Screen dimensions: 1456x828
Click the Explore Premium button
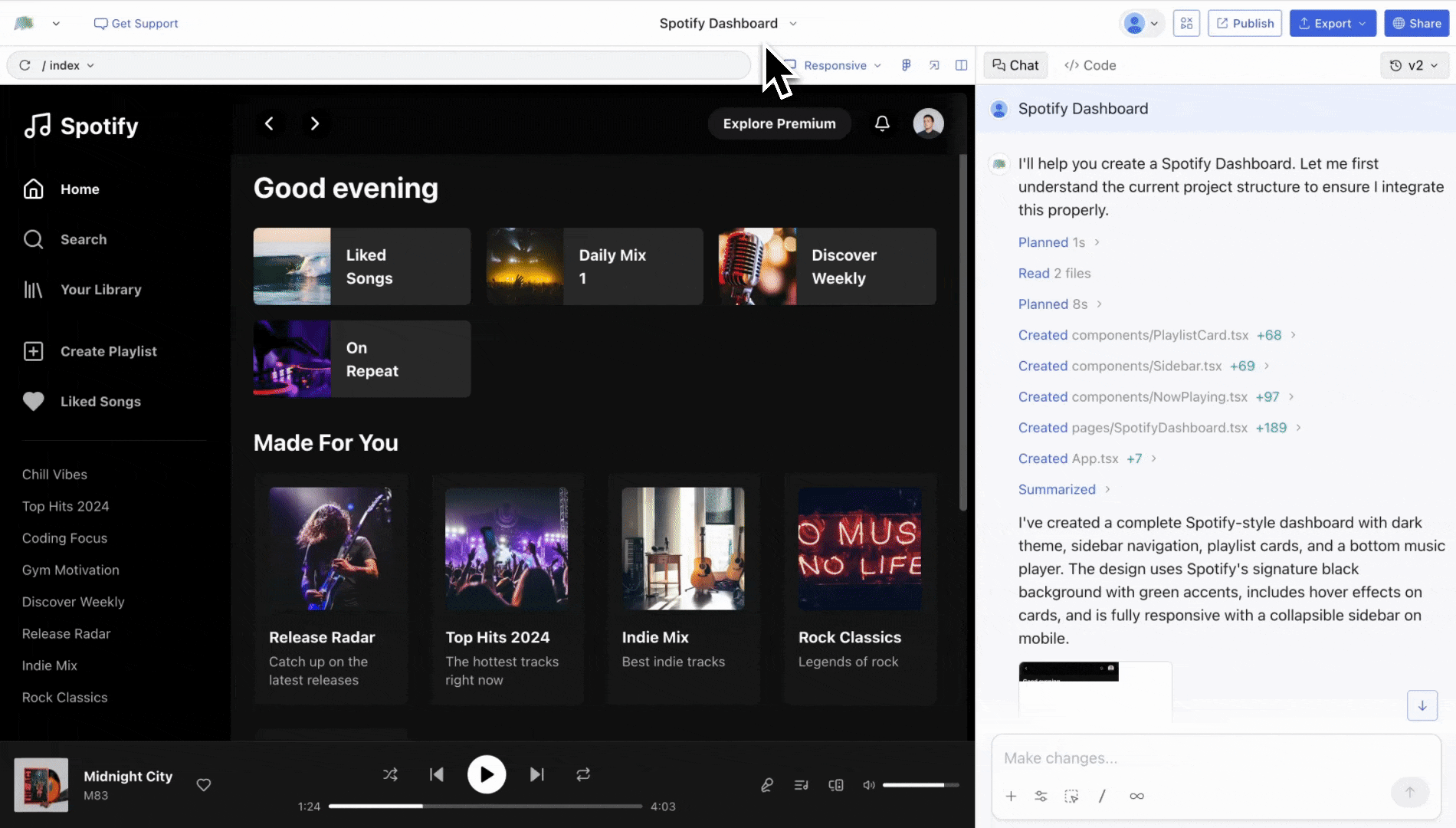pyautogui.click(x=779, y=123)
